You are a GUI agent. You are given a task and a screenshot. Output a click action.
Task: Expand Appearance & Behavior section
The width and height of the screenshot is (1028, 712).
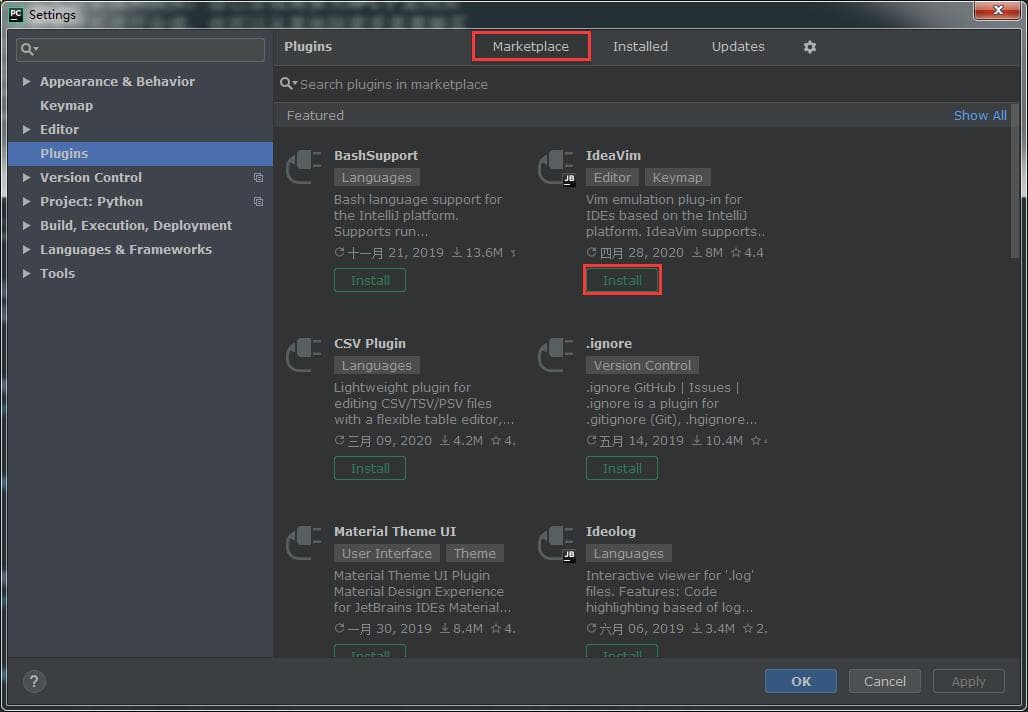(26, 81)
